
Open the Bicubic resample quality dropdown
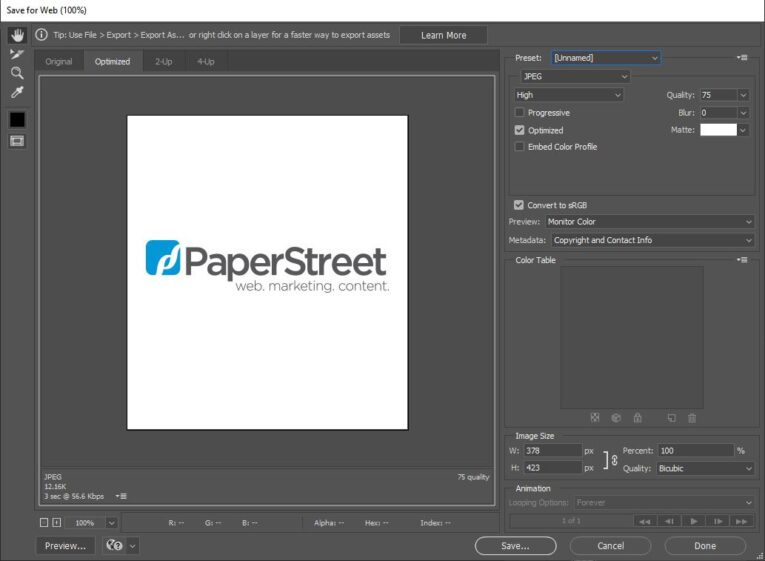click(705, 468)
